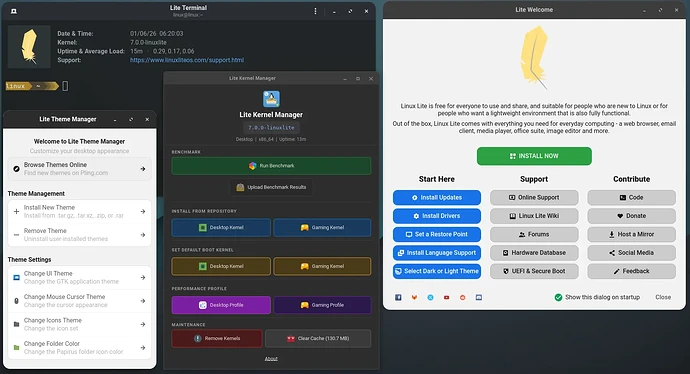Viewport: 690px width, 374px height.
Task: Click the arrow beside Browse Themes Online
Action: [x=143, y=169]
